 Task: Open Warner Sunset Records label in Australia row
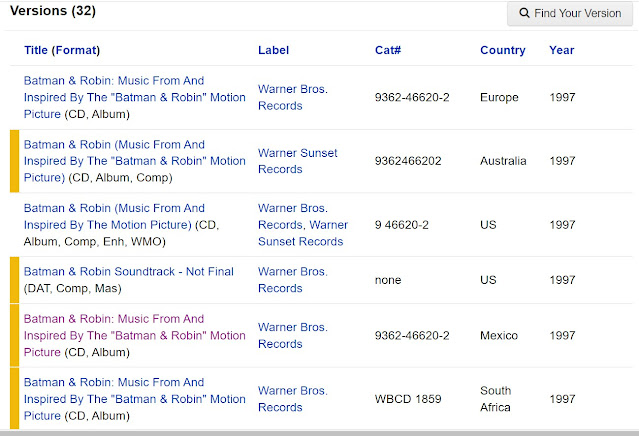[x=298, y=161]
